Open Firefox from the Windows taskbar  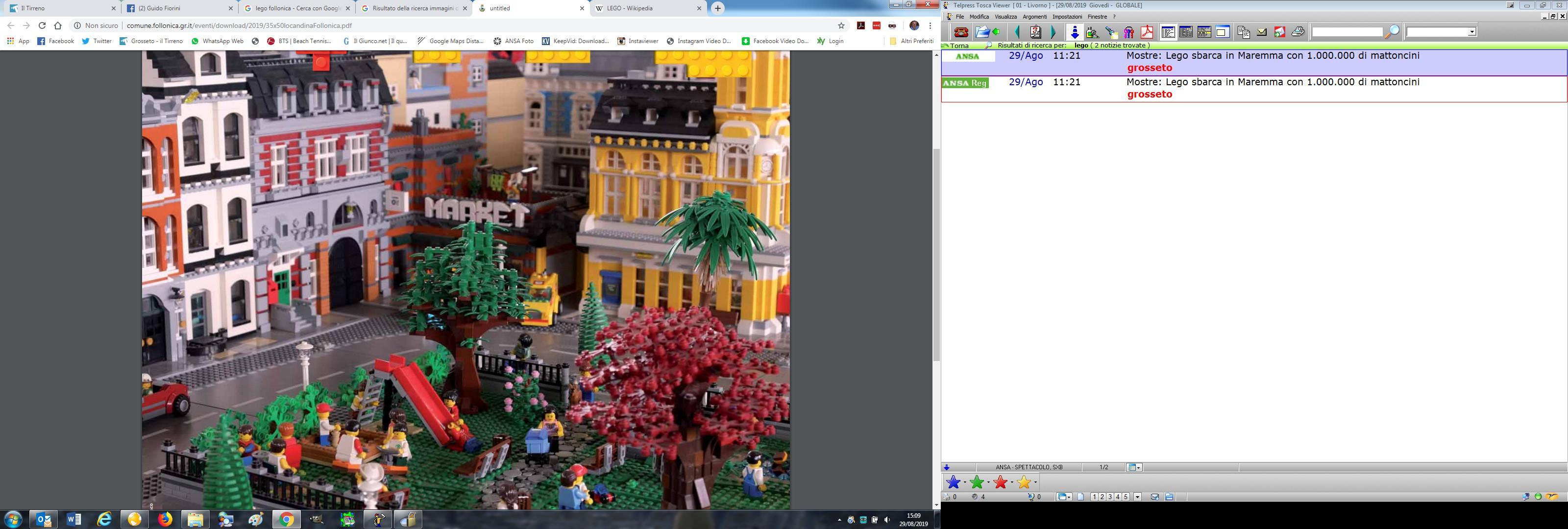(x=165, y=519)
